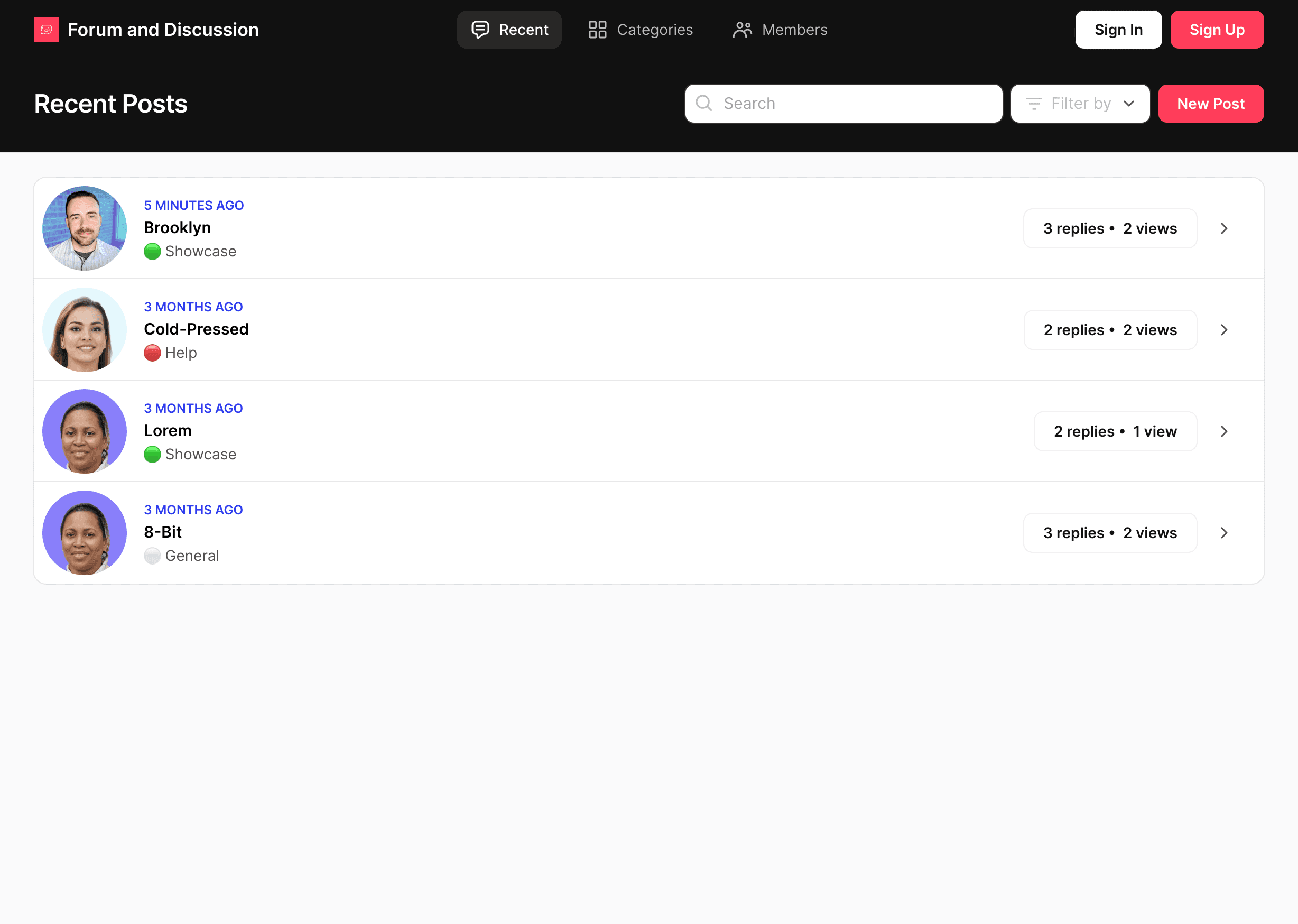Click the Sign Up button
The image size is (1298, 924).
(1217, 29)
